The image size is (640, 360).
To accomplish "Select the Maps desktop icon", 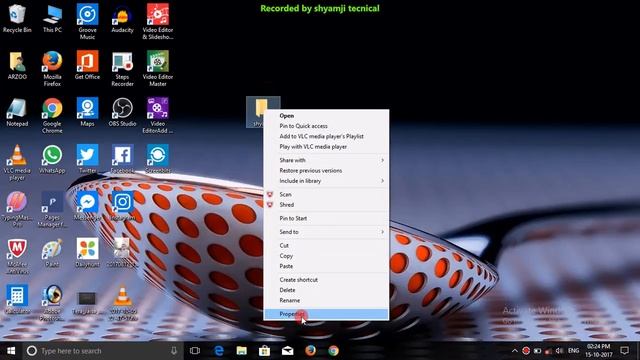I will tap(87, 112).
